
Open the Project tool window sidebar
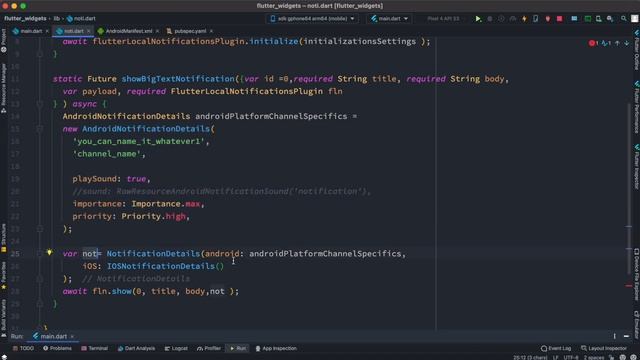pyautogui.click(x=4, y=40)
